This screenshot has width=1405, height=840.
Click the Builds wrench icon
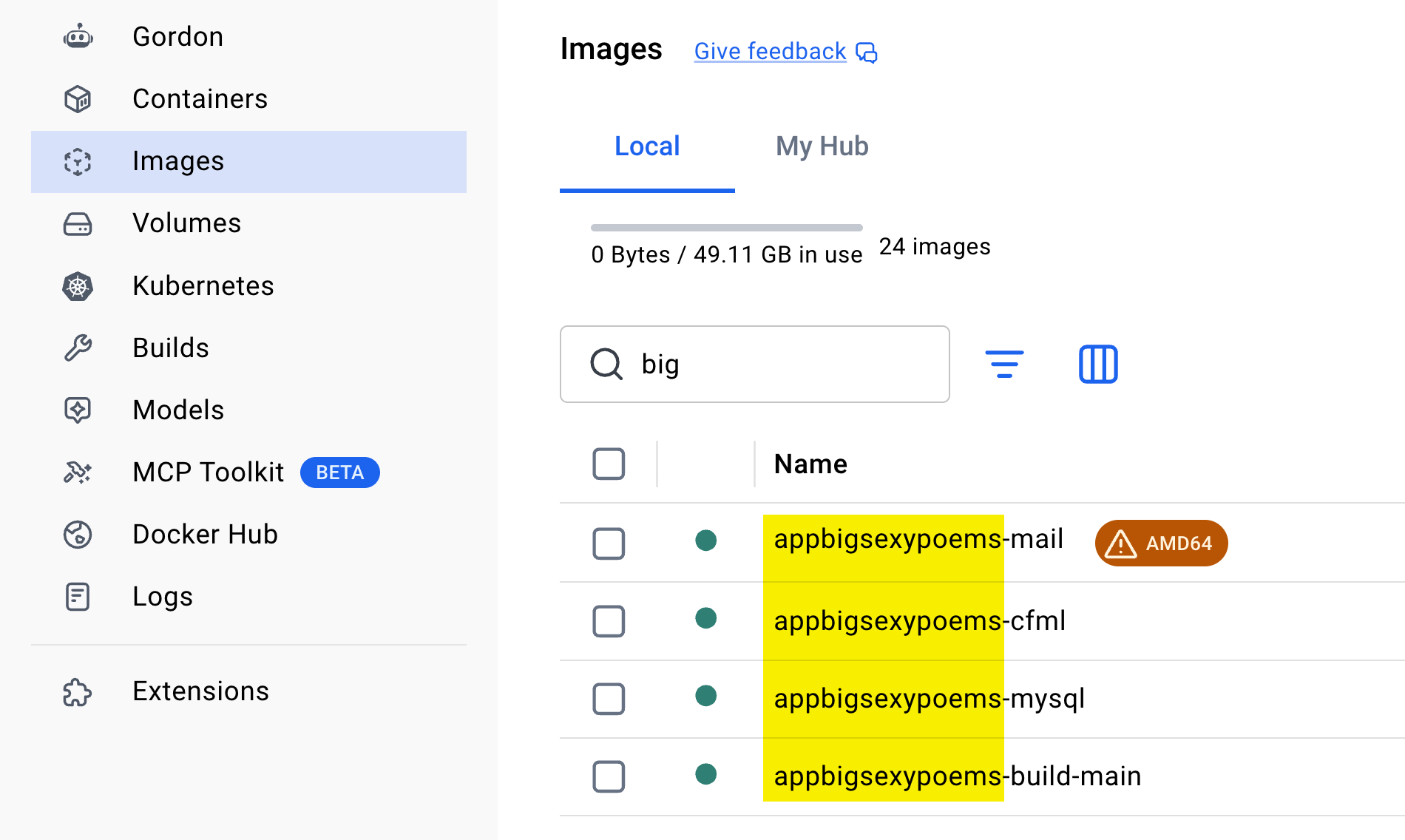78,348
